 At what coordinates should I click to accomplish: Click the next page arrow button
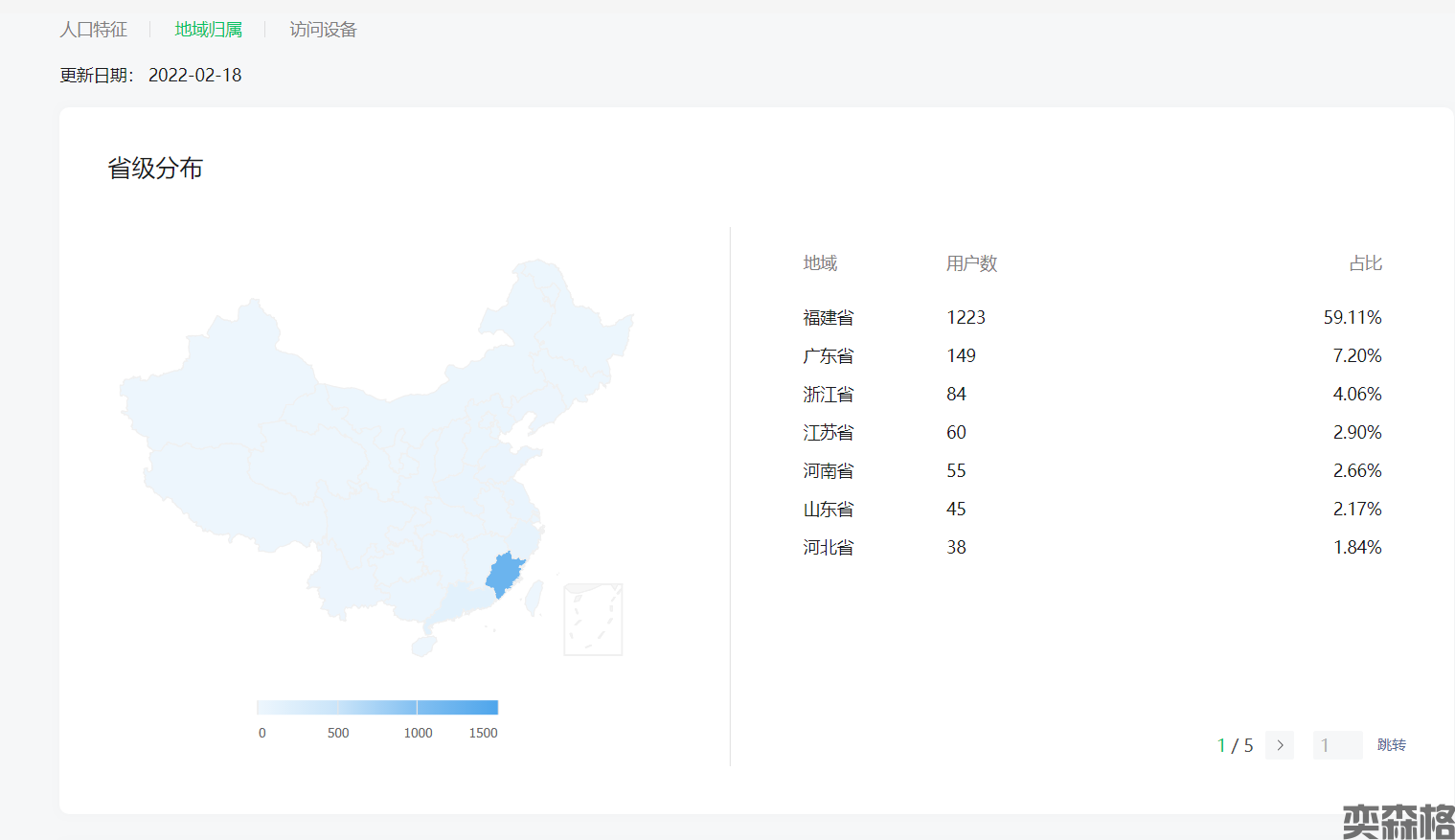point(1280,745)
